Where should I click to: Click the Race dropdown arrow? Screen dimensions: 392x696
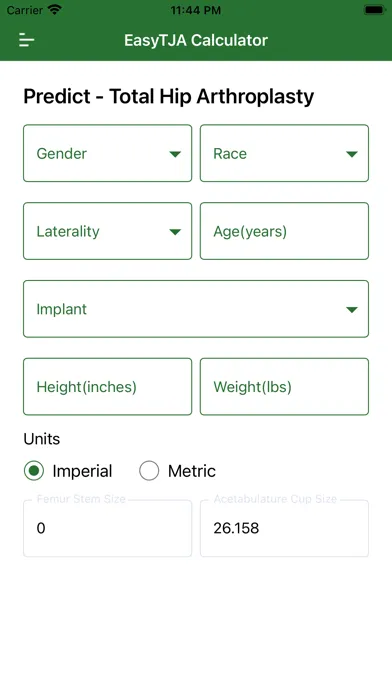[x=352, y=154]
